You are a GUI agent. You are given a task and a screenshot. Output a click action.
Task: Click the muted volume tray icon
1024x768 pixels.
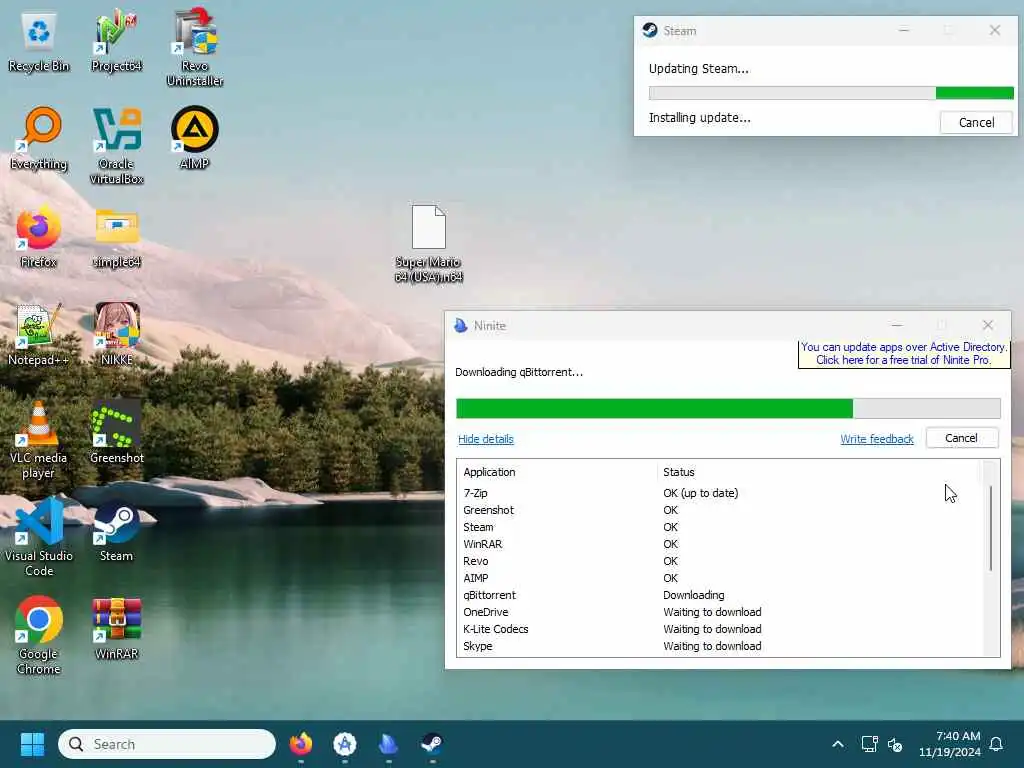click(895, 744)
